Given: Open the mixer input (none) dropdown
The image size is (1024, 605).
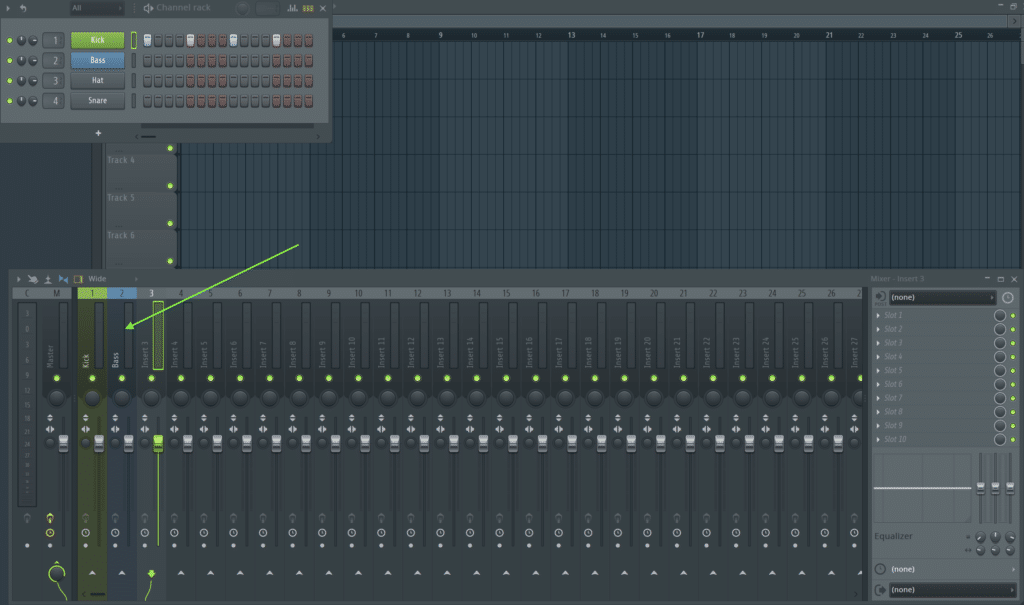Looking at the screenshot, I should coord(942,297).
